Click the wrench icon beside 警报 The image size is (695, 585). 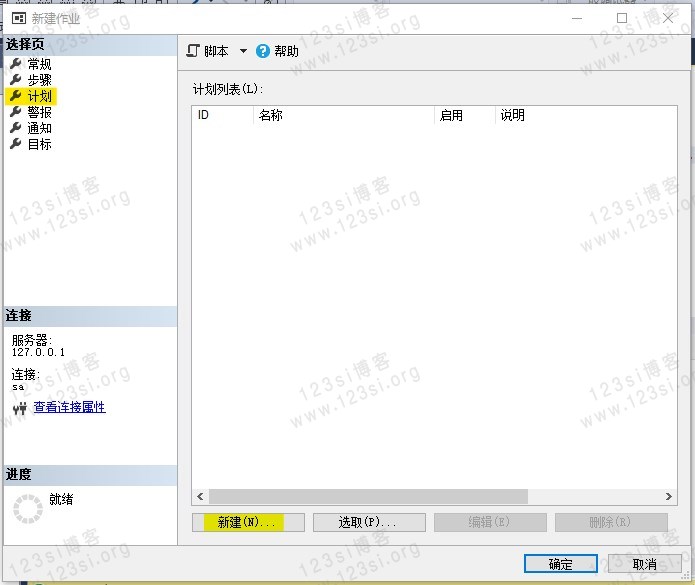pyautogui.click(x=16, y=112)
